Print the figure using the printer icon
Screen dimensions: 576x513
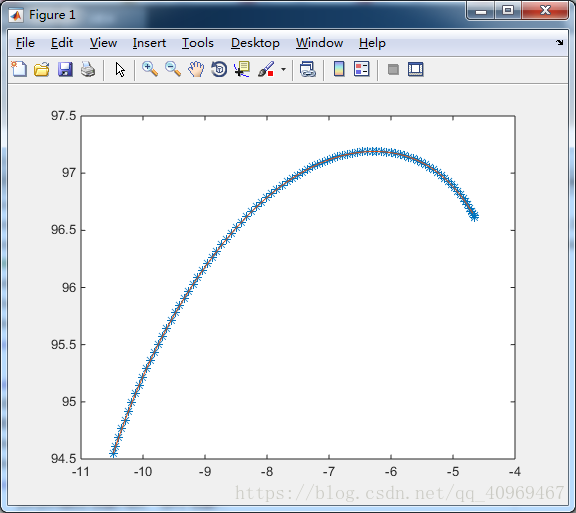coord(88,69)
